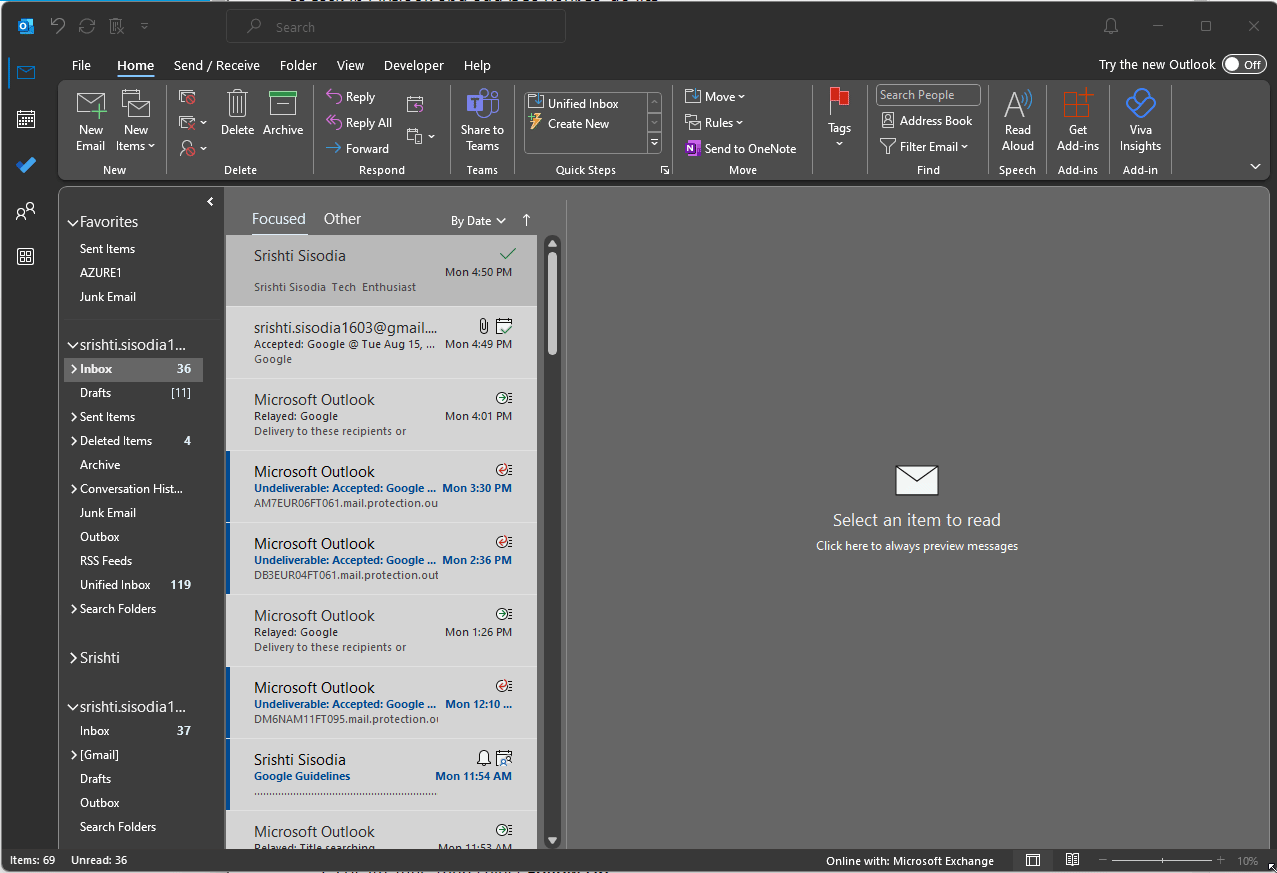
Task: Launch Viva Insights
Action: pos(1140,120)
